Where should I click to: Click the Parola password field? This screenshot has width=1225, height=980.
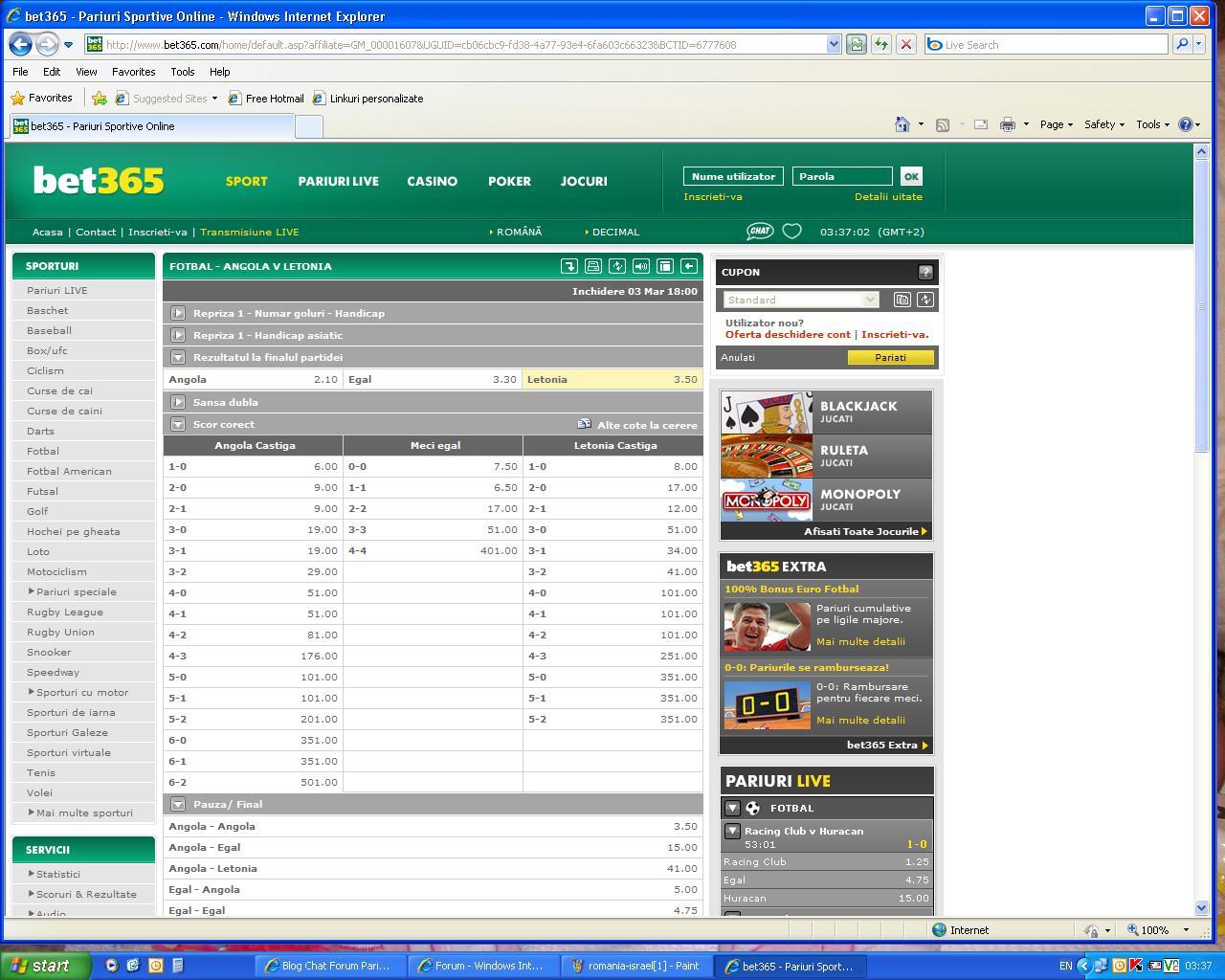point(842,176)
